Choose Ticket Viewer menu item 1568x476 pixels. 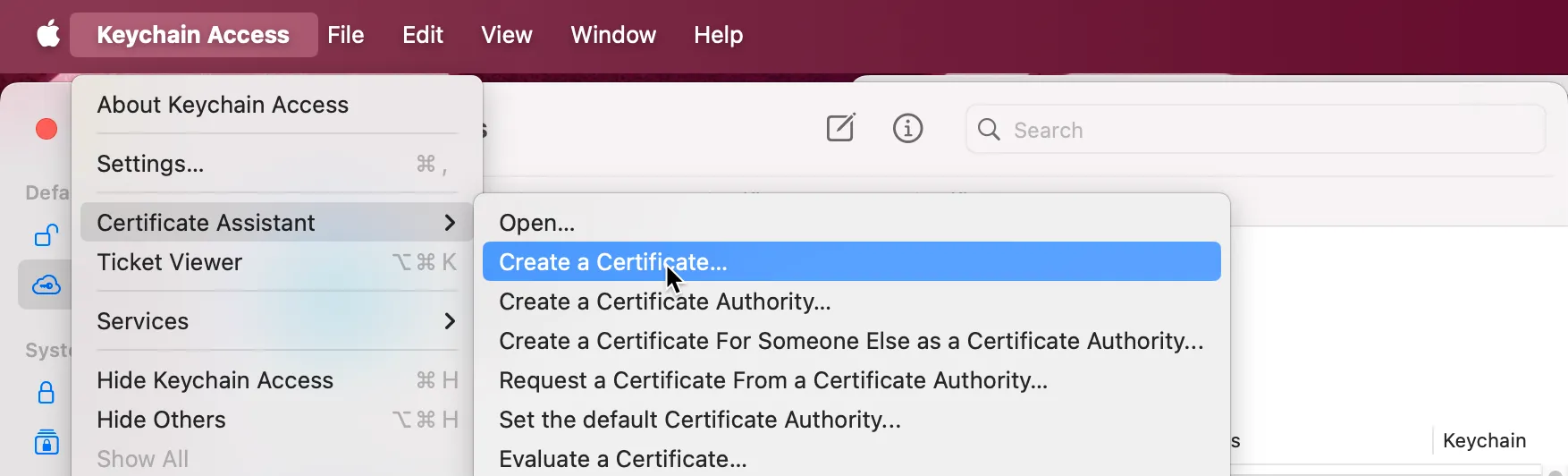click(277, 262)
